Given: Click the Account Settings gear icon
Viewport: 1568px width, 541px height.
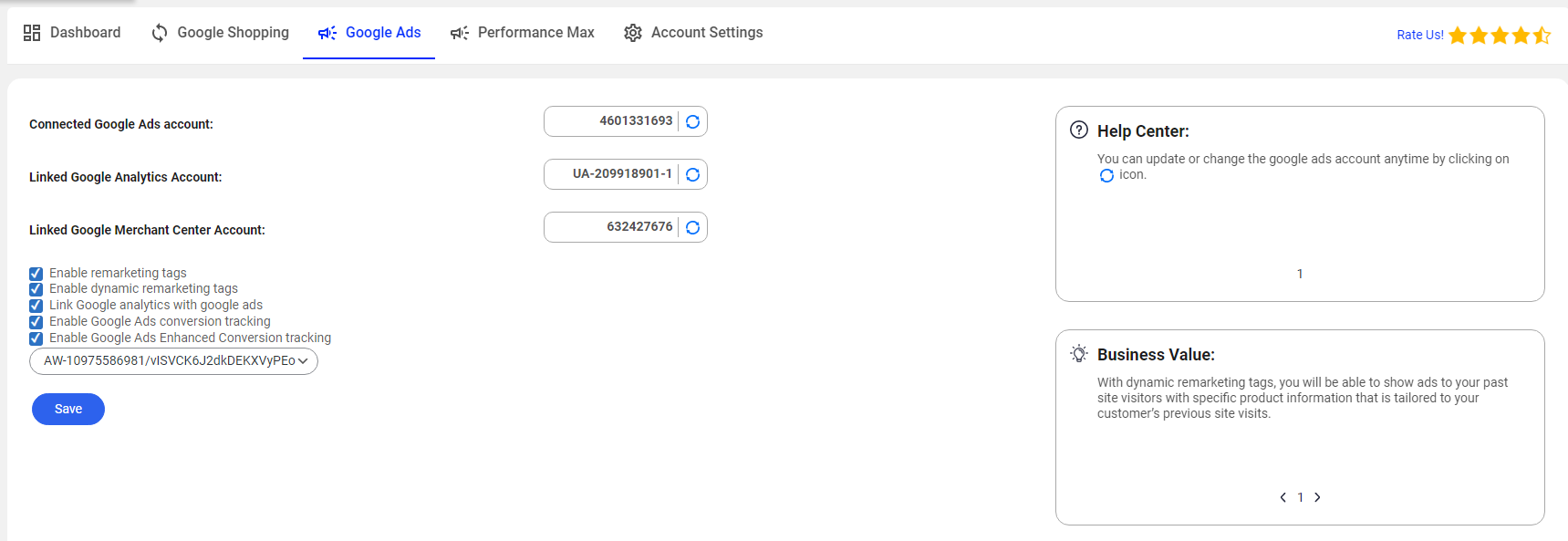Looking at the screenshot, I should [633, 33].
